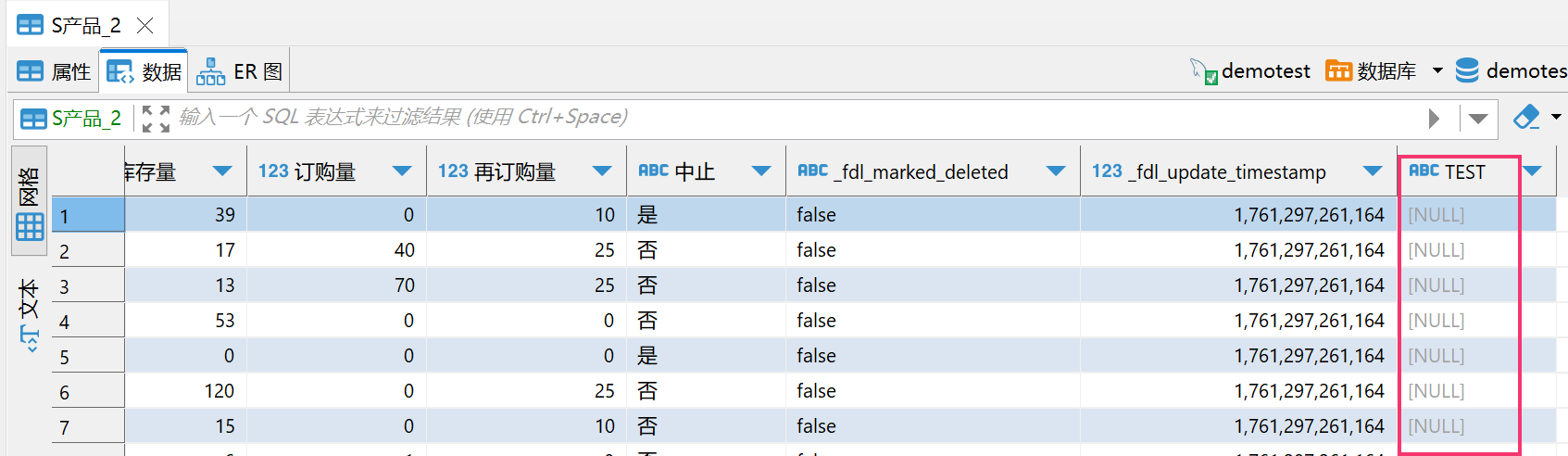This screenshot has width=1568, height=456.
Task: Open the 订购量 column filter arrow
Action: click(402, 171)
